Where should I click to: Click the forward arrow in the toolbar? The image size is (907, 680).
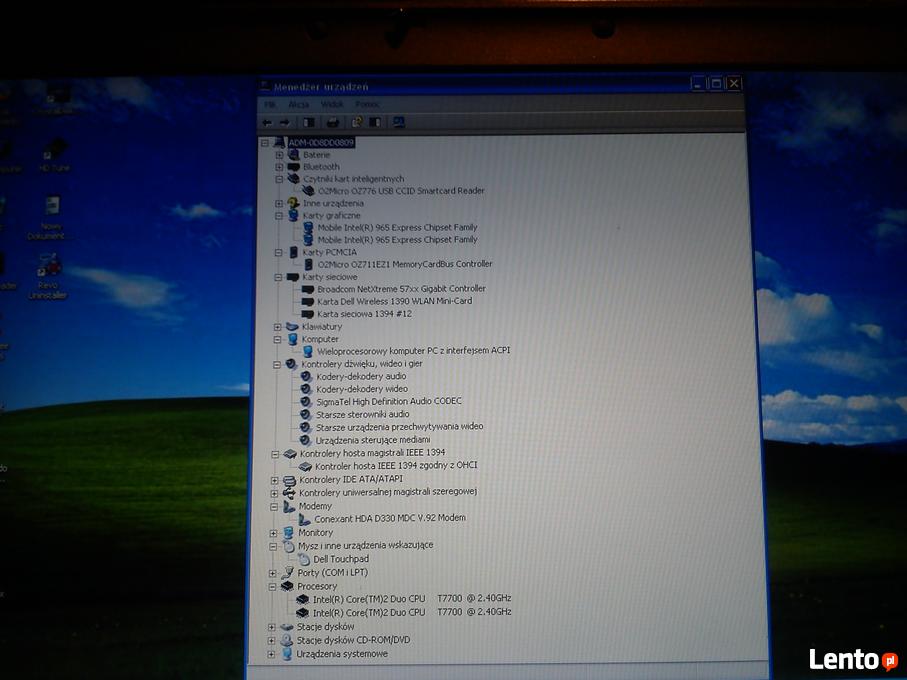(285, 123)
